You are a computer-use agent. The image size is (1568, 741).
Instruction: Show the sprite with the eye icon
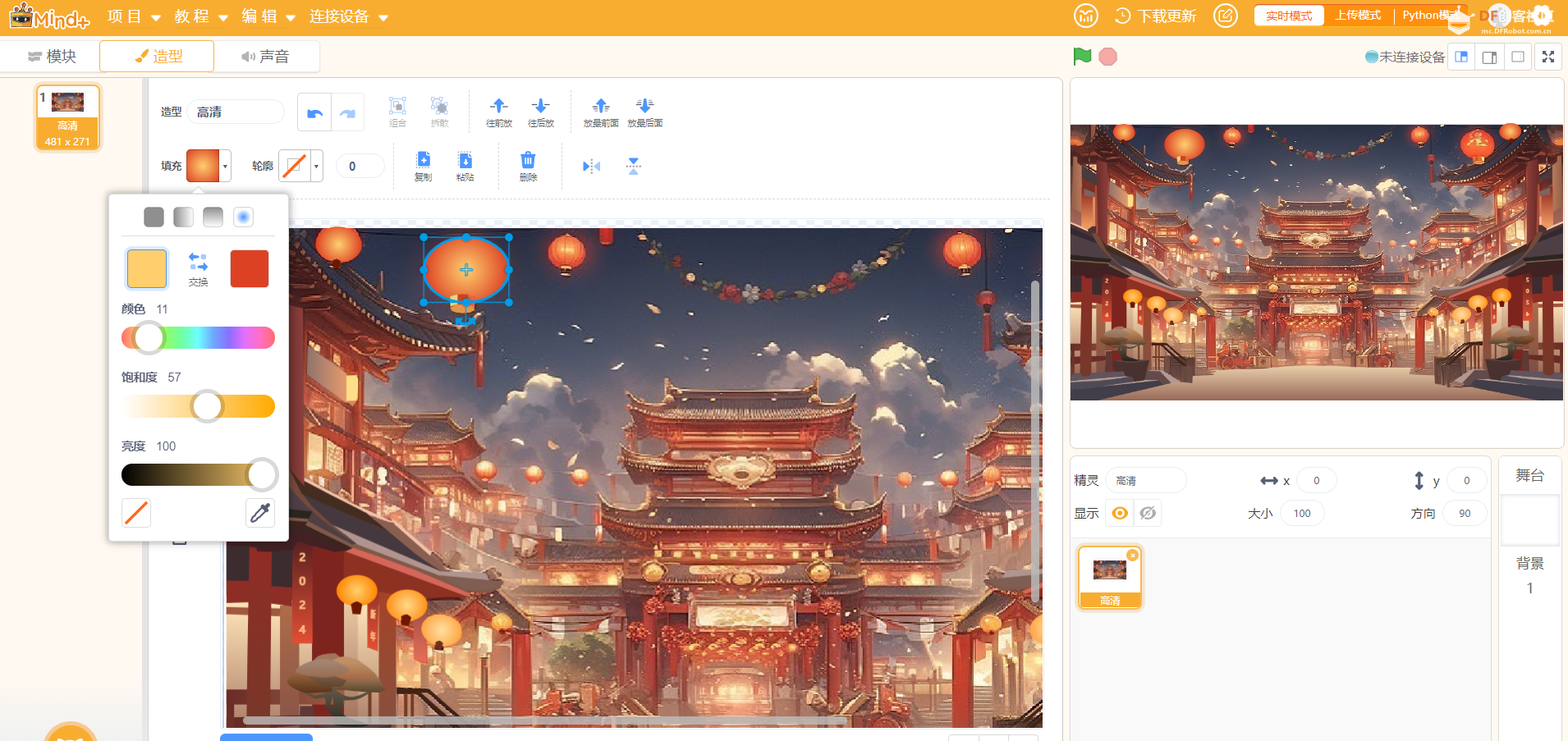click(1120, 513)
